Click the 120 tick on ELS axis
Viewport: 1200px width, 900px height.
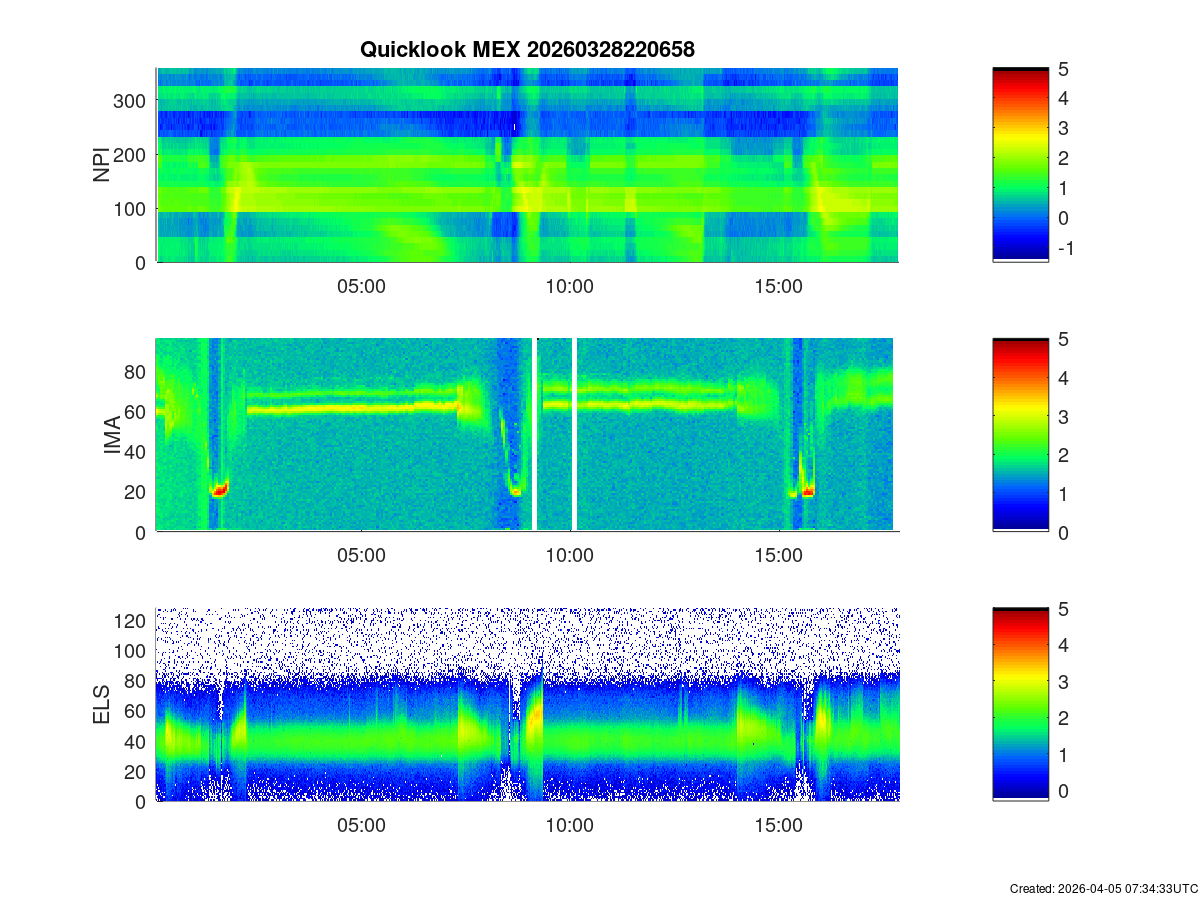(x=131, y=622)
